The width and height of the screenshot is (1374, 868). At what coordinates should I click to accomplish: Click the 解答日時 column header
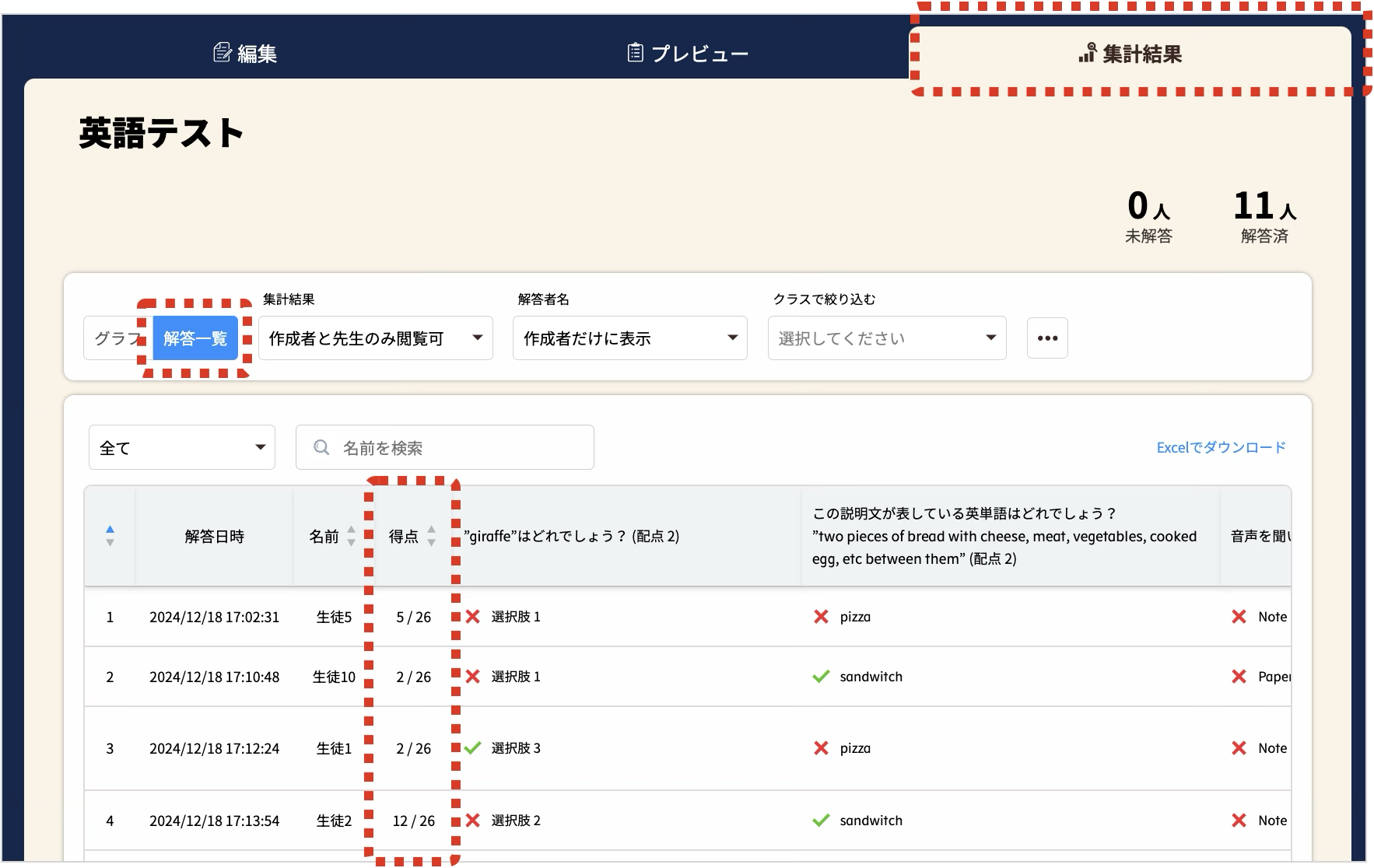pos(215,536)
